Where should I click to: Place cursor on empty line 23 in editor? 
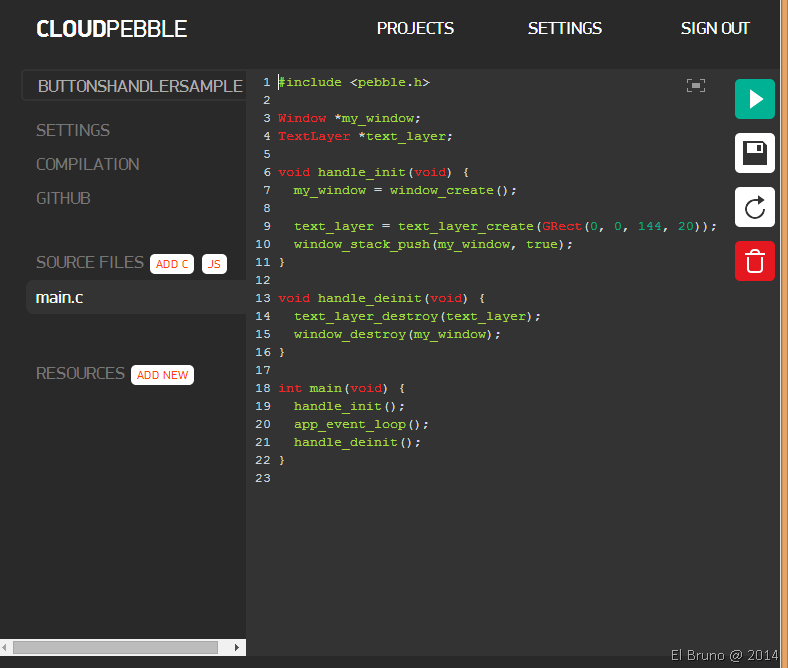click(x=400, y=479)
